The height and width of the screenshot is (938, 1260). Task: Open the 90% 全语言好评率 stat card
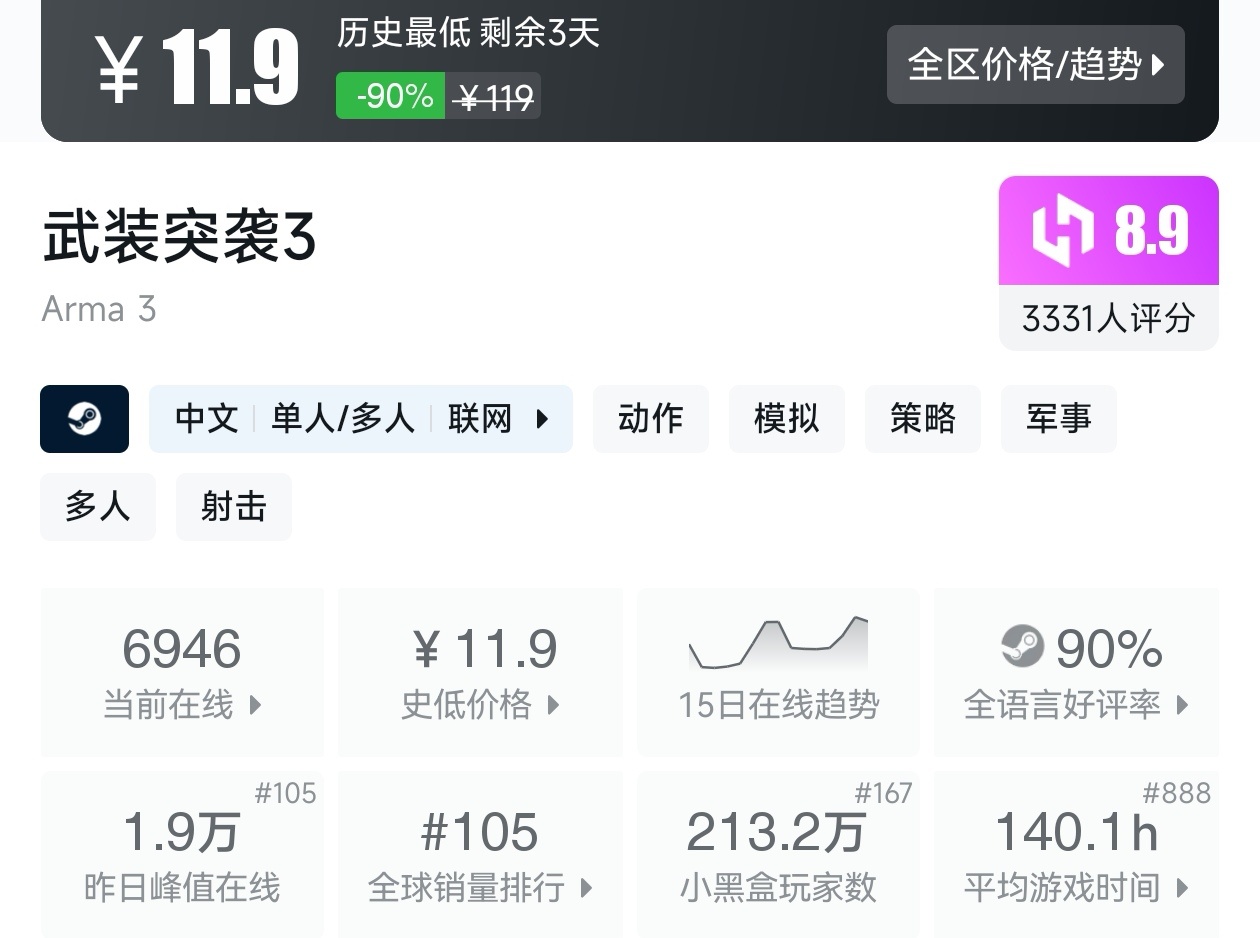pos(1076,672)
